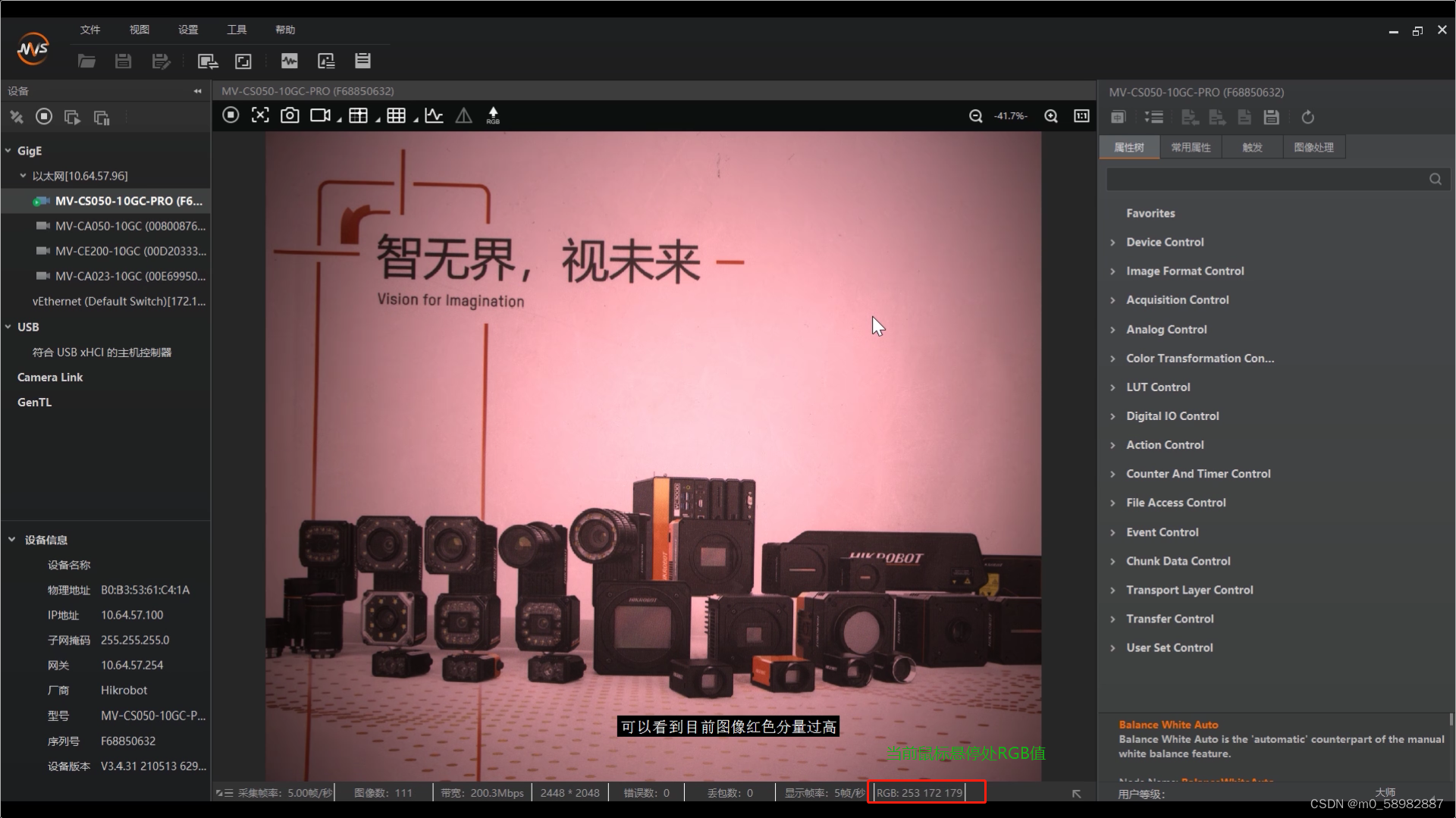Click the RGB upward arrow icon
The width and height of the screenshot is (1456, 818).
tap(493, 115)
